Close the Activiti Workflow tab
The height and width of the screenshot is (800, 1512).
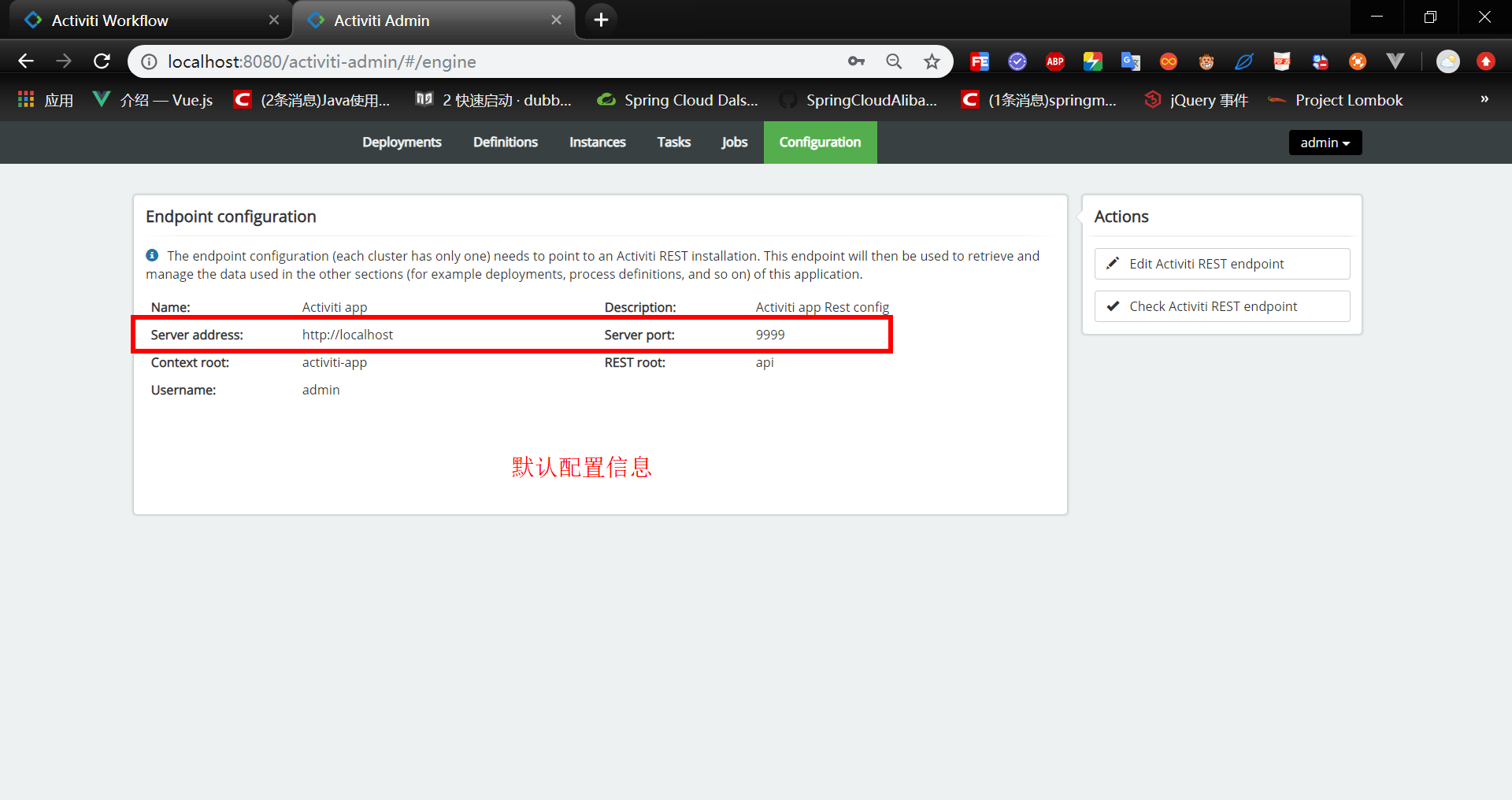(x=273, y=20)
